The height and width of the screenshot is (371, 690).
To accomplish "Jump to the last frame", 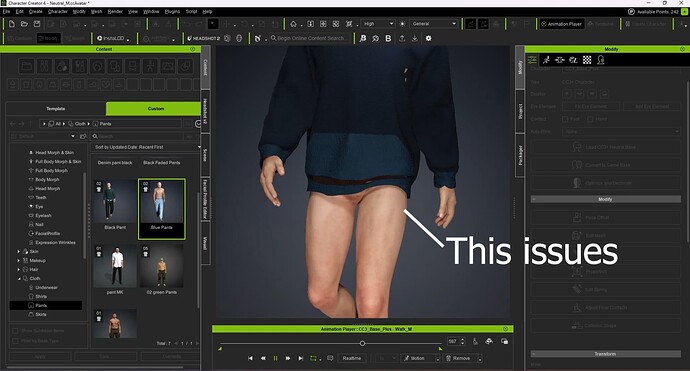I will point(301,358).
